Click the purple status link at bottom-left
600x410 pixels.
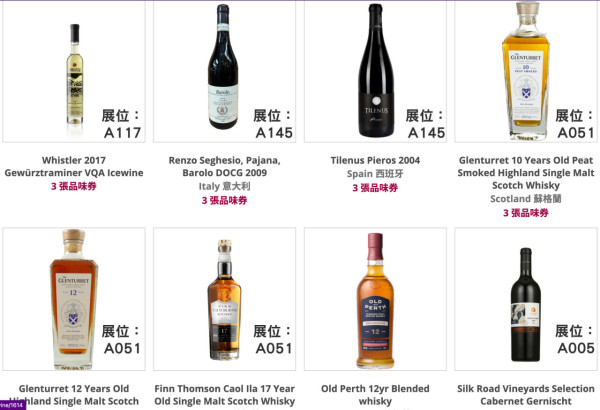13,405
